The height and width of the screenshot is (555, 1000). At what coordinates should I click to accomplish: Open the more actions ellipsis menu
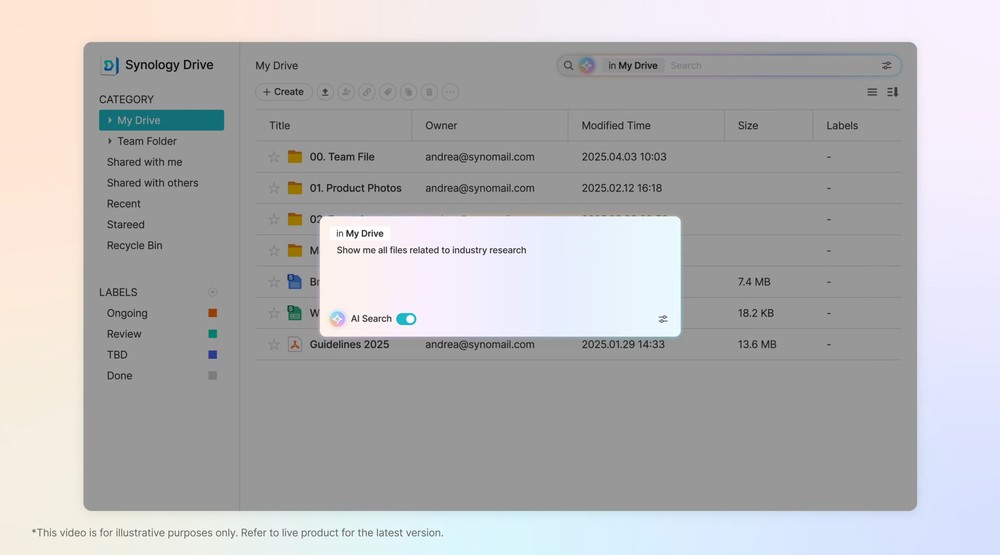point(450,92)
